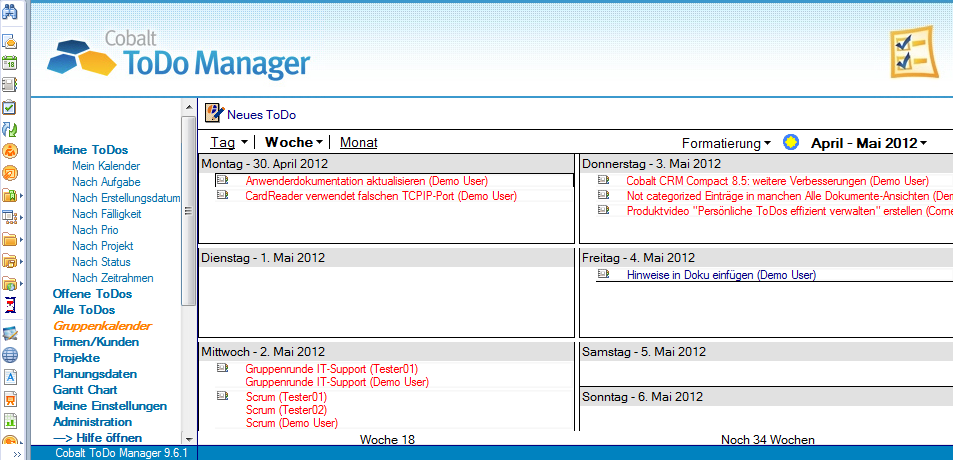Screen dimensions: 953x460
Task: Select Nach Aufgabe view
Action: coord(106,182)
